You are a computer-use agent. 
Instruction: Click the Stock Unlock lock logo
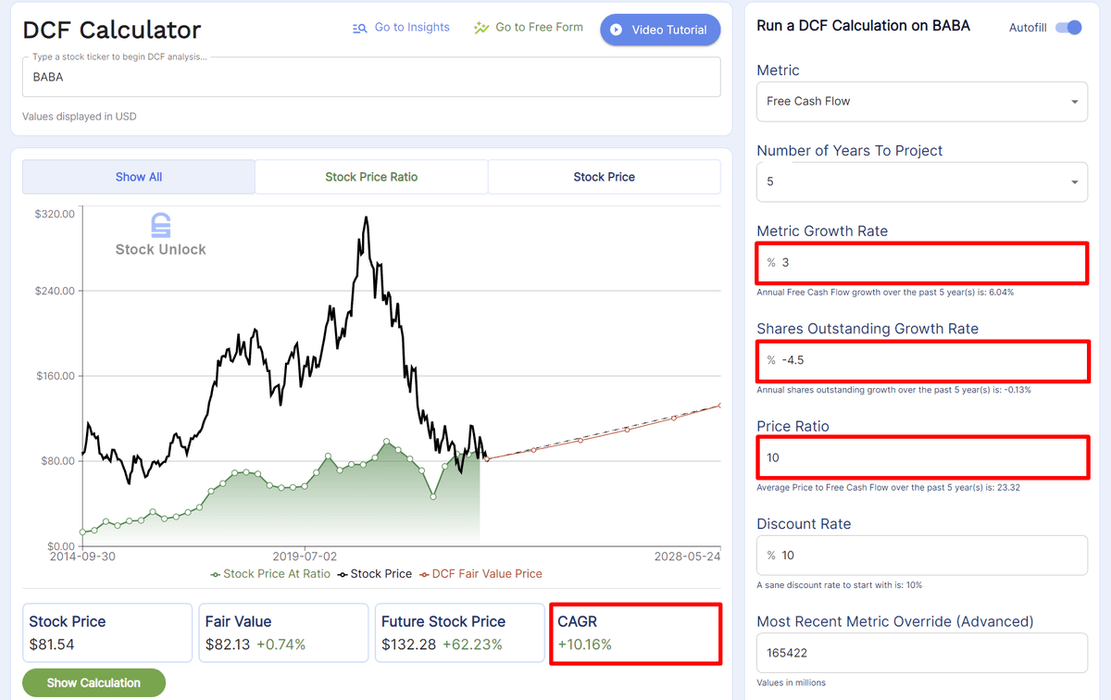click(160, 225)
